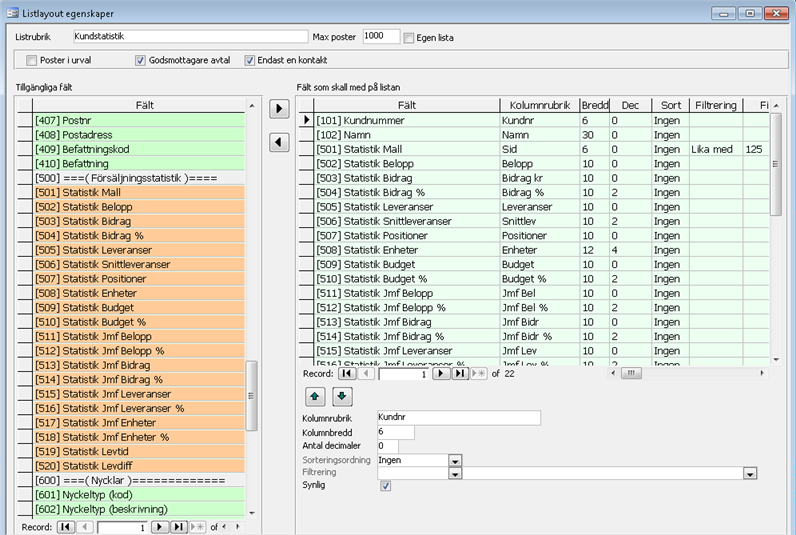Click the Kolumnrubrik column header
The image size is (796, 535).
tap(538, 104)
